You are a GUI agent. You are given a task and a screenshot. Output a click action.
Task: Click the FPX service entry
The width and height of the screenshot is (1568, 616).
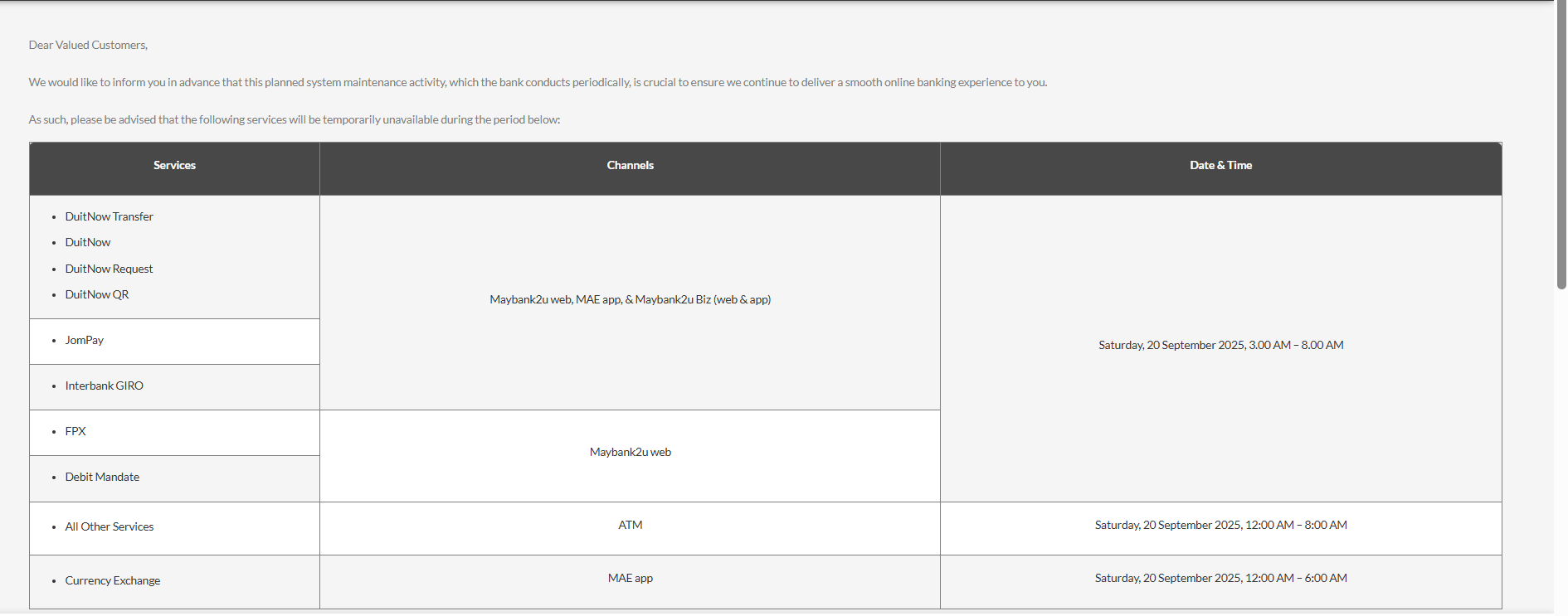(75, 431)
